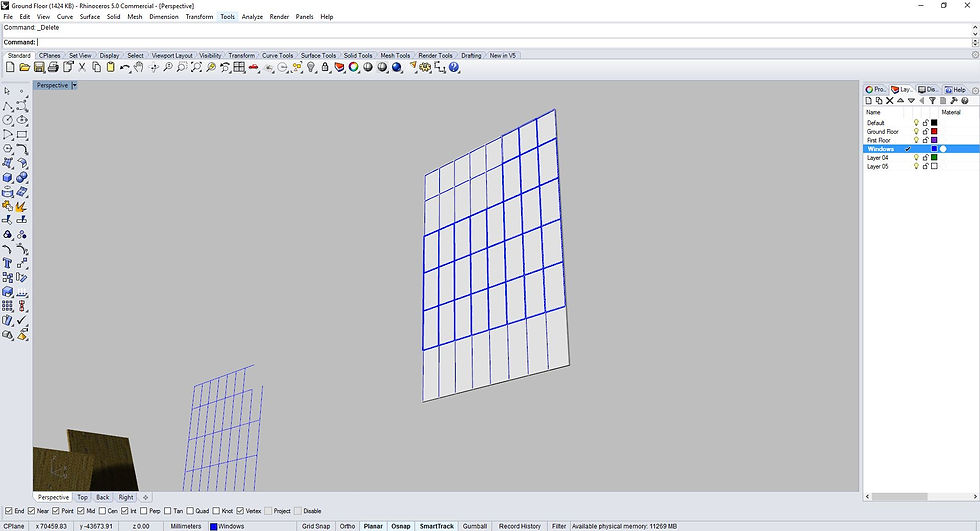Viewport: 980px width, 531px height.
Task: Move layer up with the up triangle
Action: [x=900, y=101]
